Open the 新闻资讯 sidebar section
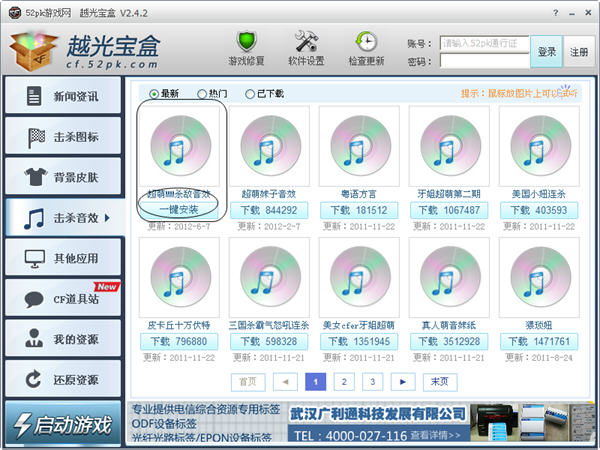This screenshot has height=450, width=600. point(64,96)
